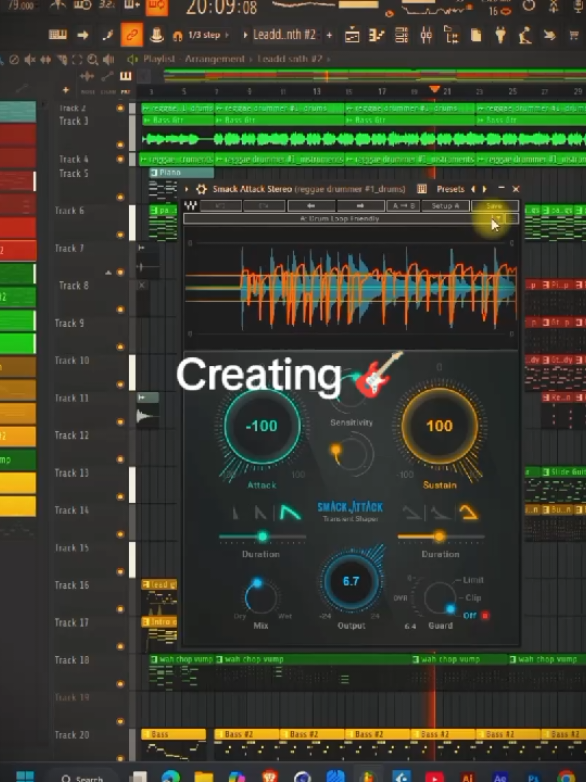Click the plus add track icon above track list
Viewport: 586px width, 782px height.
65,91
